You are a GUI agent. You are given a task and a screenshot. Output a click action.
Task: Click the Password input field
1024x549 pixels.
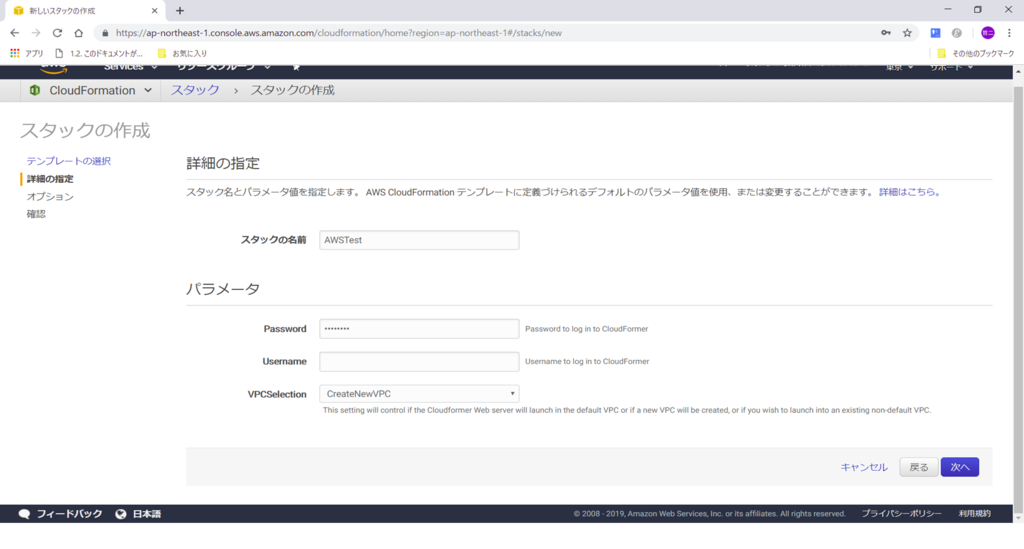[419, 328]
